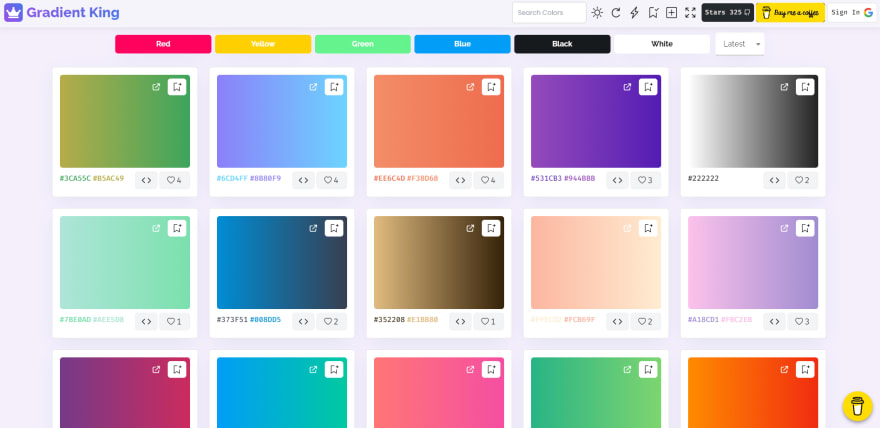This screenshot has height=428, width=880.
Task: Bookmark the #222222 grayscale gradient
Action: click(805, 87)
